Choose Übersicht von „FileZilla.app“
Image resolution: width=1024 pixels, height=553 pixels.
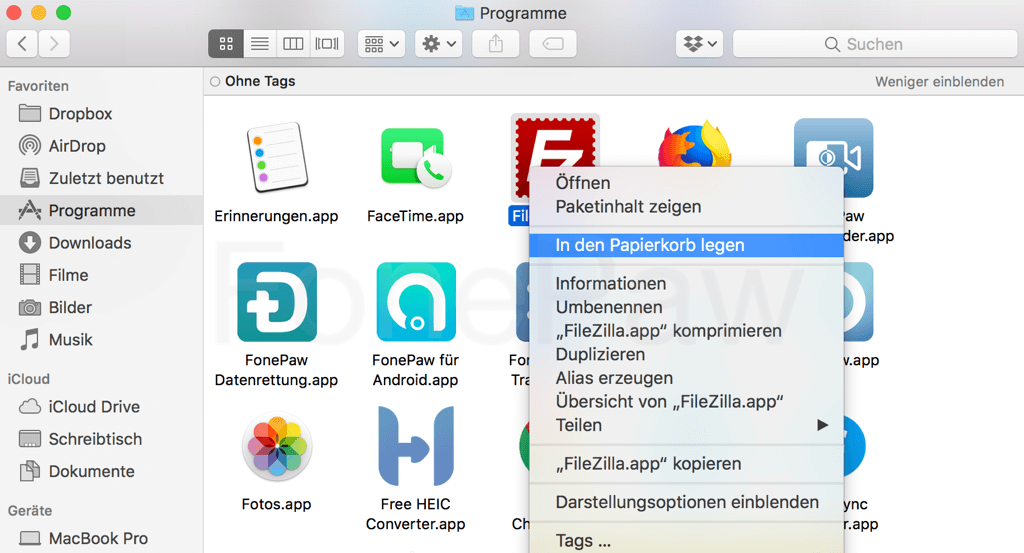click(x=686, y=401)
